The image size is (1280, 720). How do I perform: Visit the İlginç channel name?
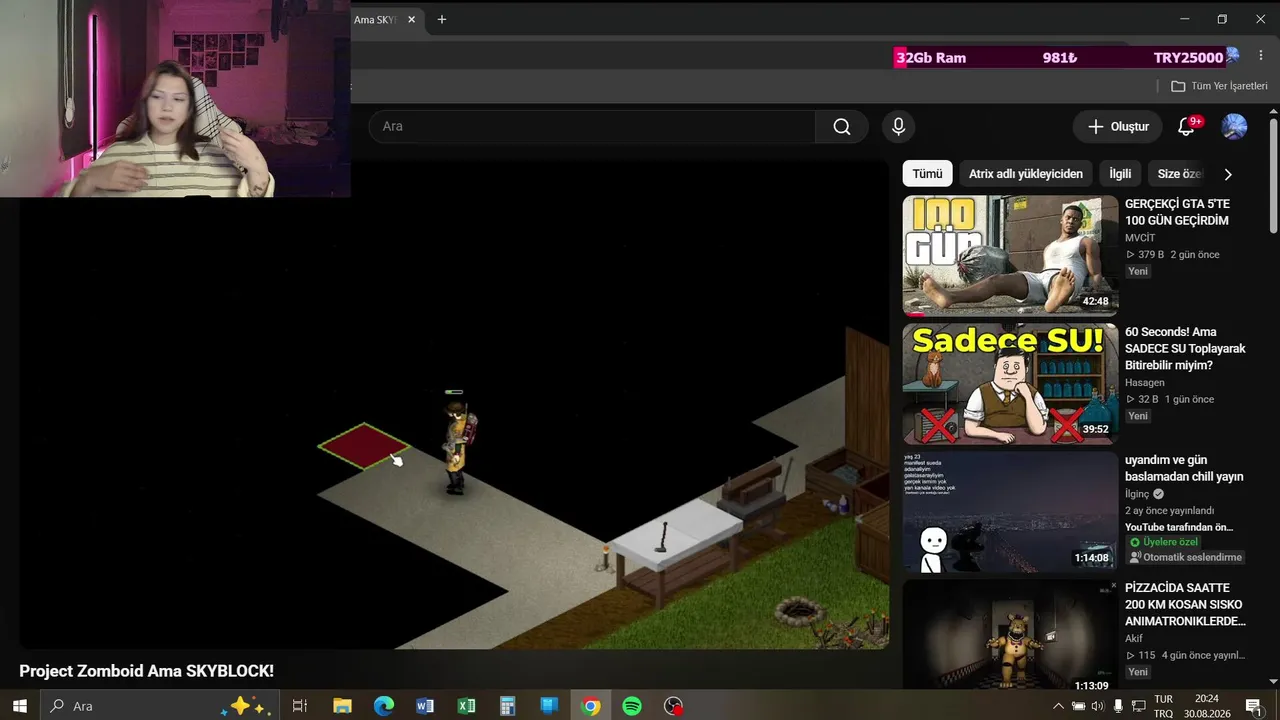[1137, 494]
